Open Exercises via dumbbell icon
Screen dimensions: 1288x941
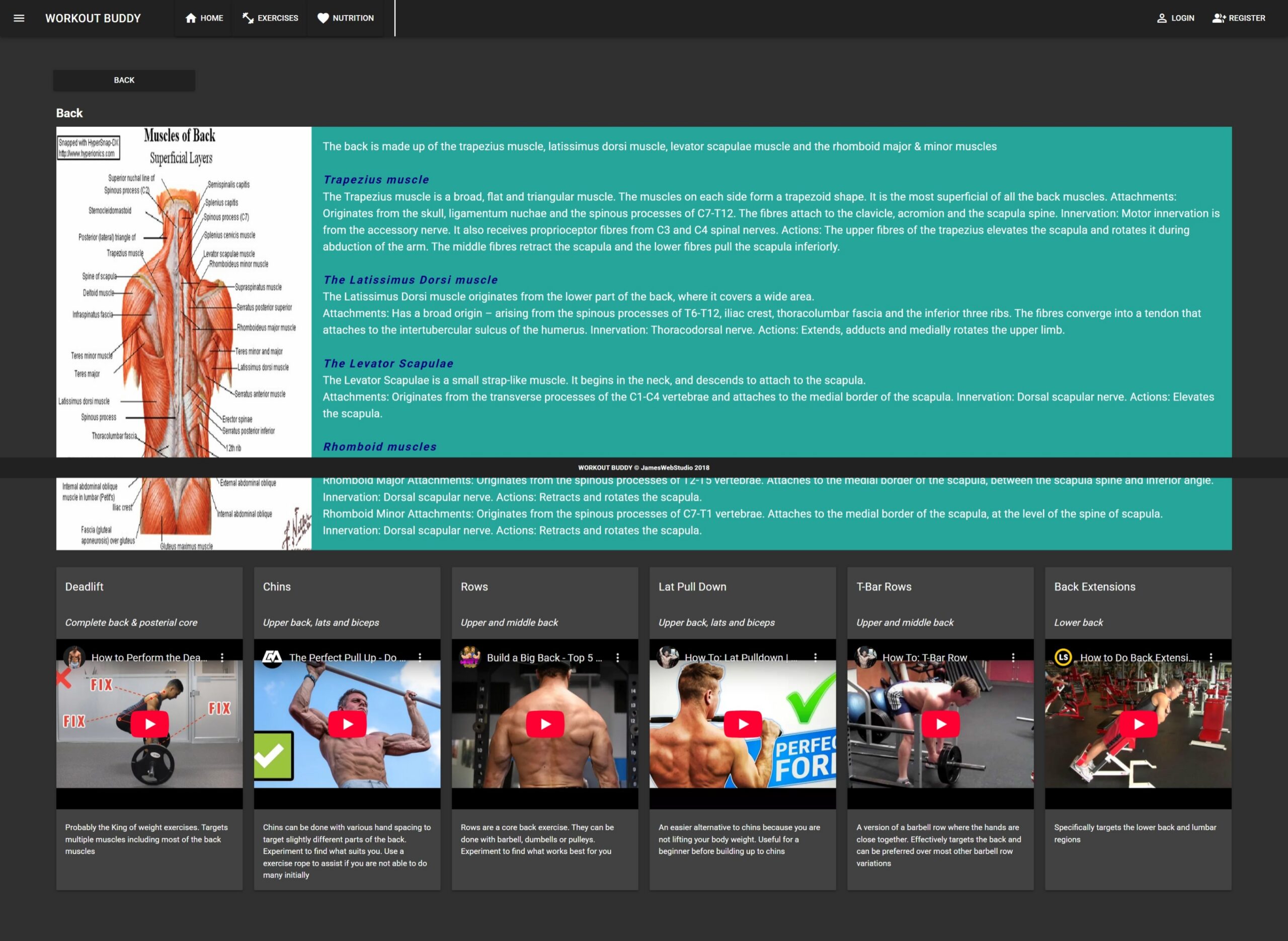tap(248, 18)
